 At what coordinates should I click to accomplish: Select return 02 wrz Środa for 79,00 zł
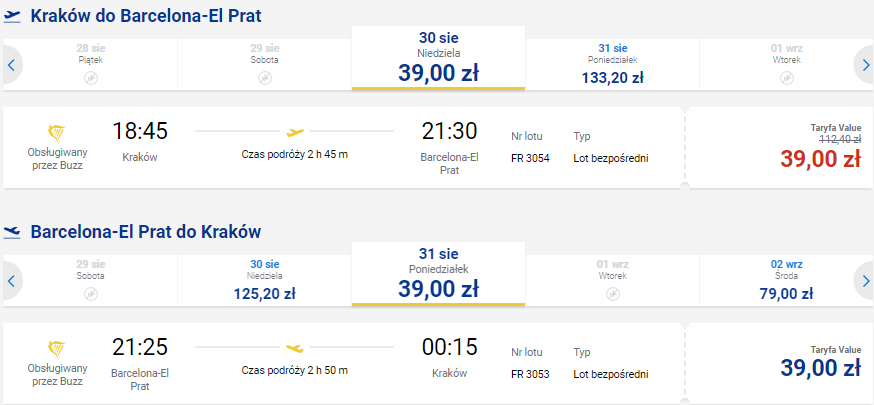point(786,281)
